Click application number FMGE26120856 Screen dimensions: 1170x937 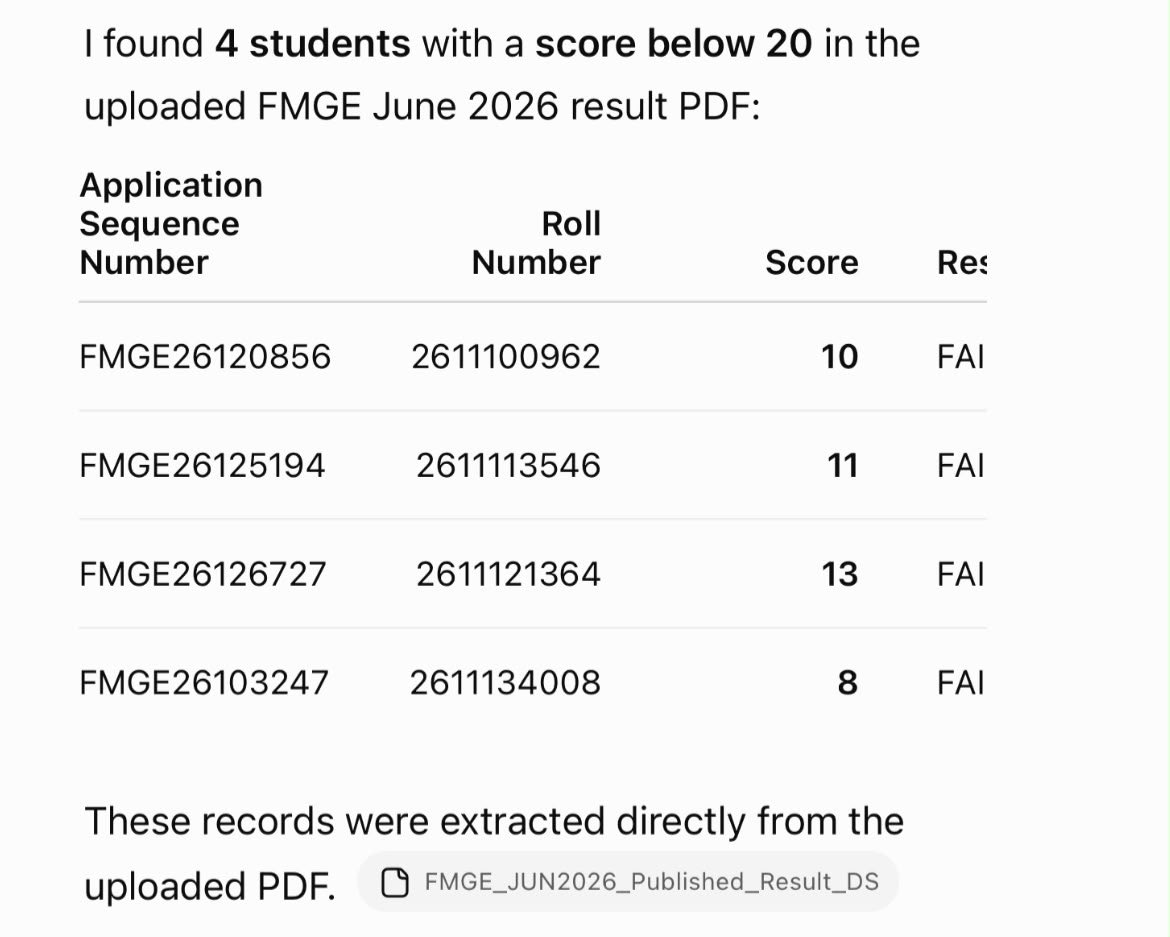tap(205, 357)
